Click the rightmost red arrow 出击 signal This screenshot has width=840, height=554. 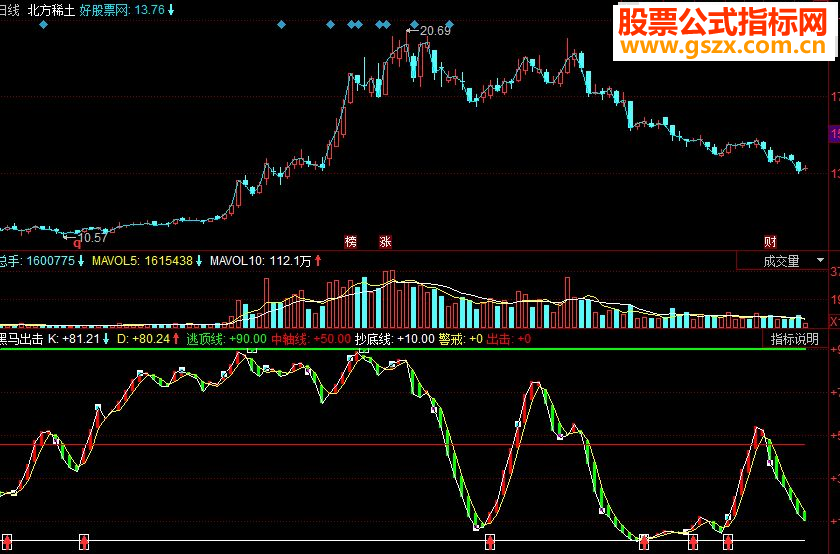coord(728,542)
